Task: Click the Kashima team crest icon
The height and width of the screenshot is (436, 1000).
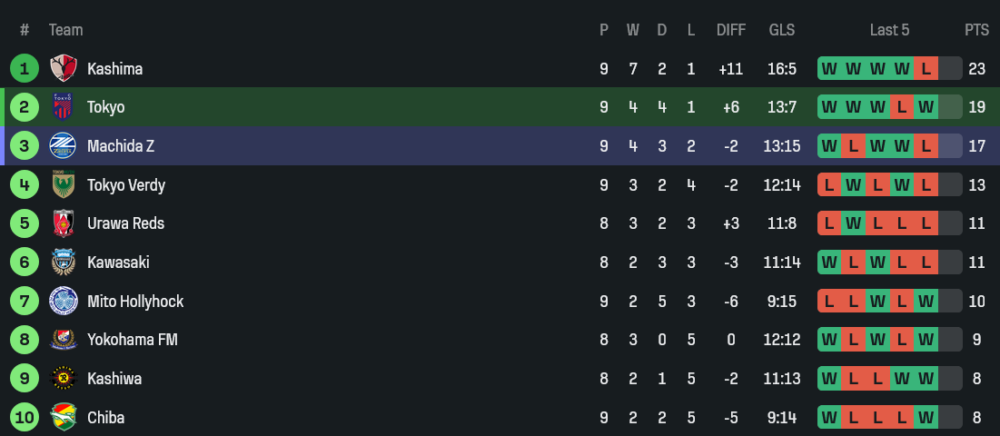Action: coord(63,69)
